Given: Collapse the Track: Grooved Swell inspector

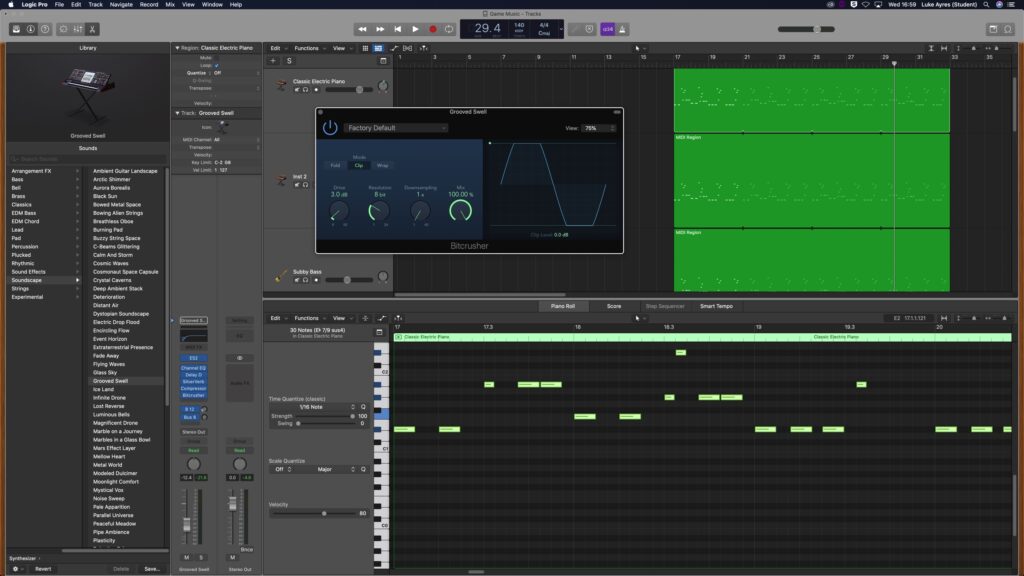Looking at the screenshot, I should 177,113.
